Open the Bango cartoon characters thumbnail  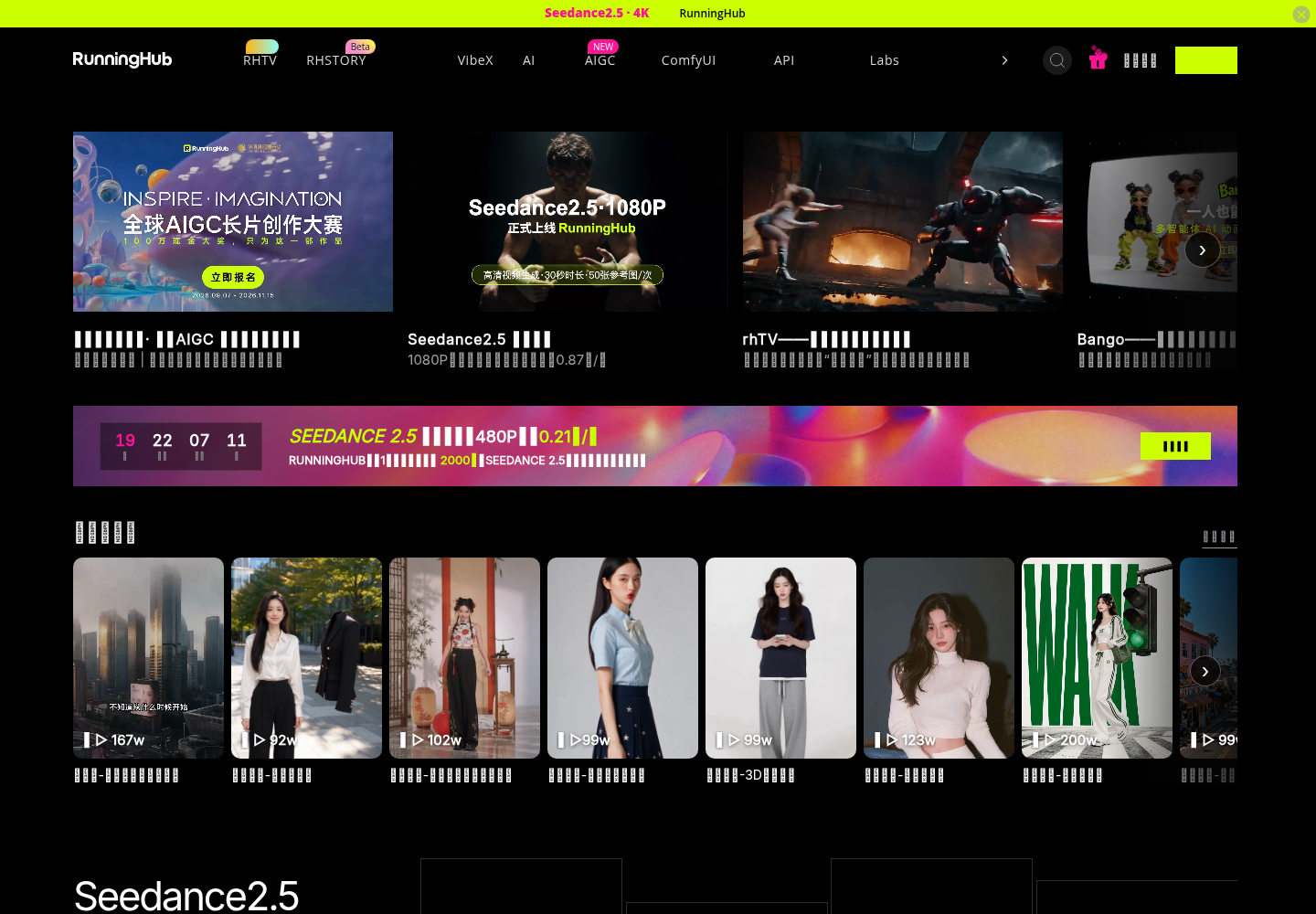tap(1157, 221)
